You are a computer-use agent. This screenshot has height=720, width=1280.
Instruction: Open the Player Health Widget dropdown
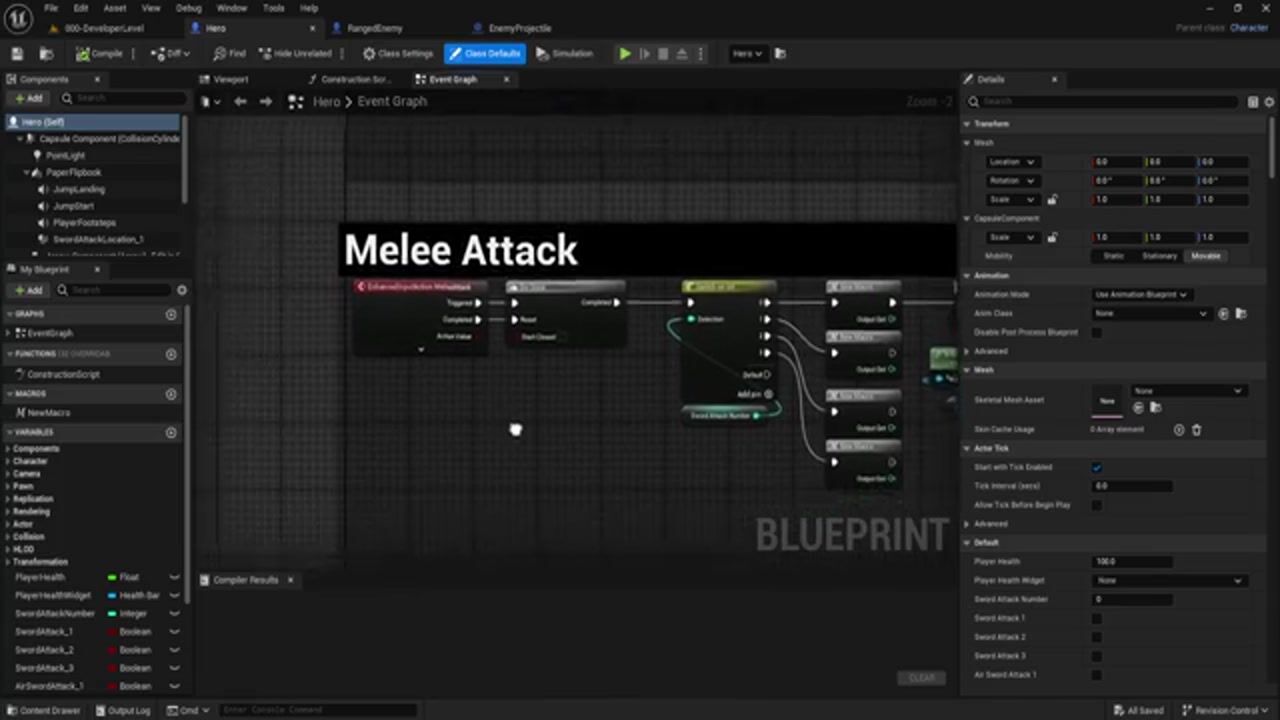point(1170,580)
